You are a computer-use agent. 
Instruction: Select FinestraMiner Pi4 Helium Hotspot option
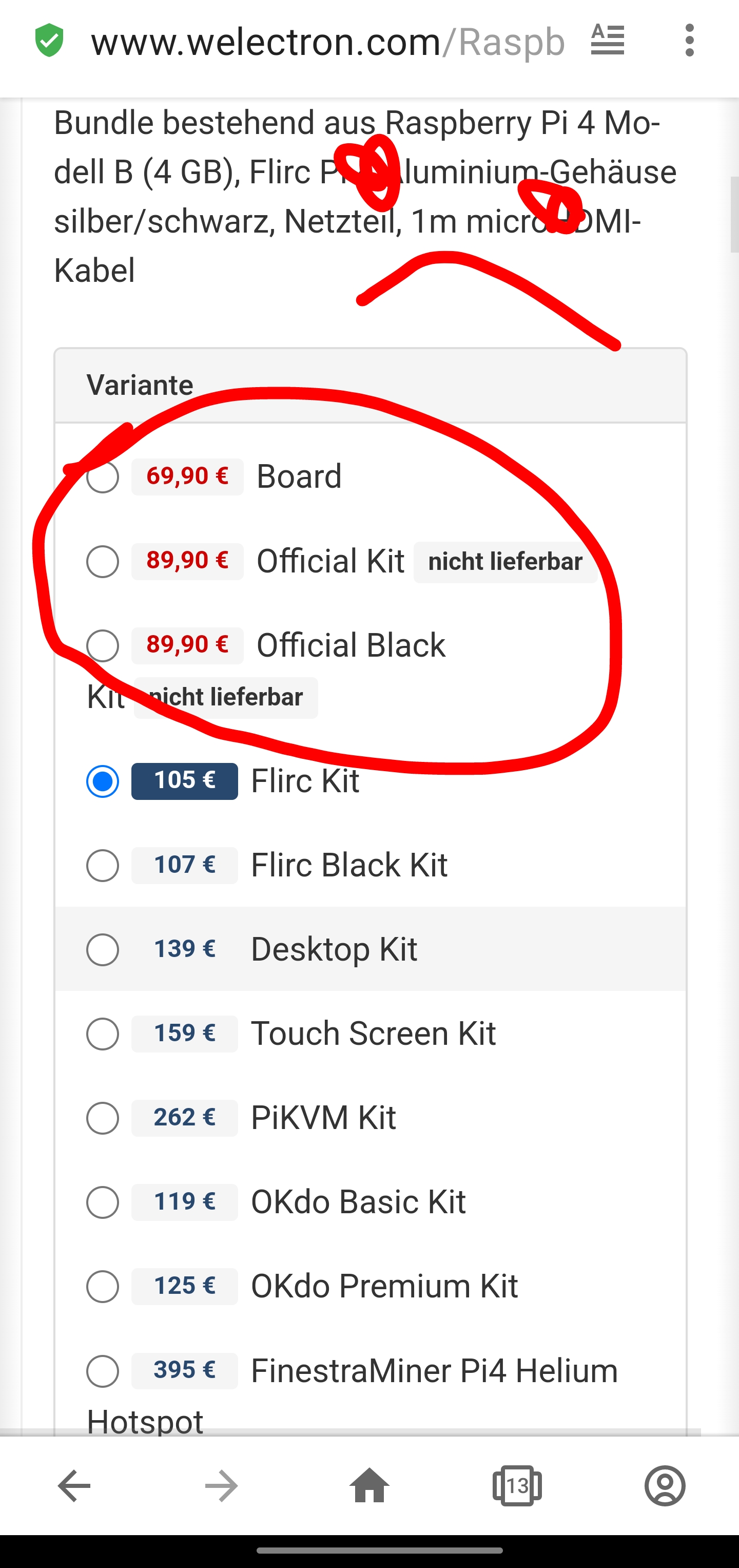tap(103, 1371)
